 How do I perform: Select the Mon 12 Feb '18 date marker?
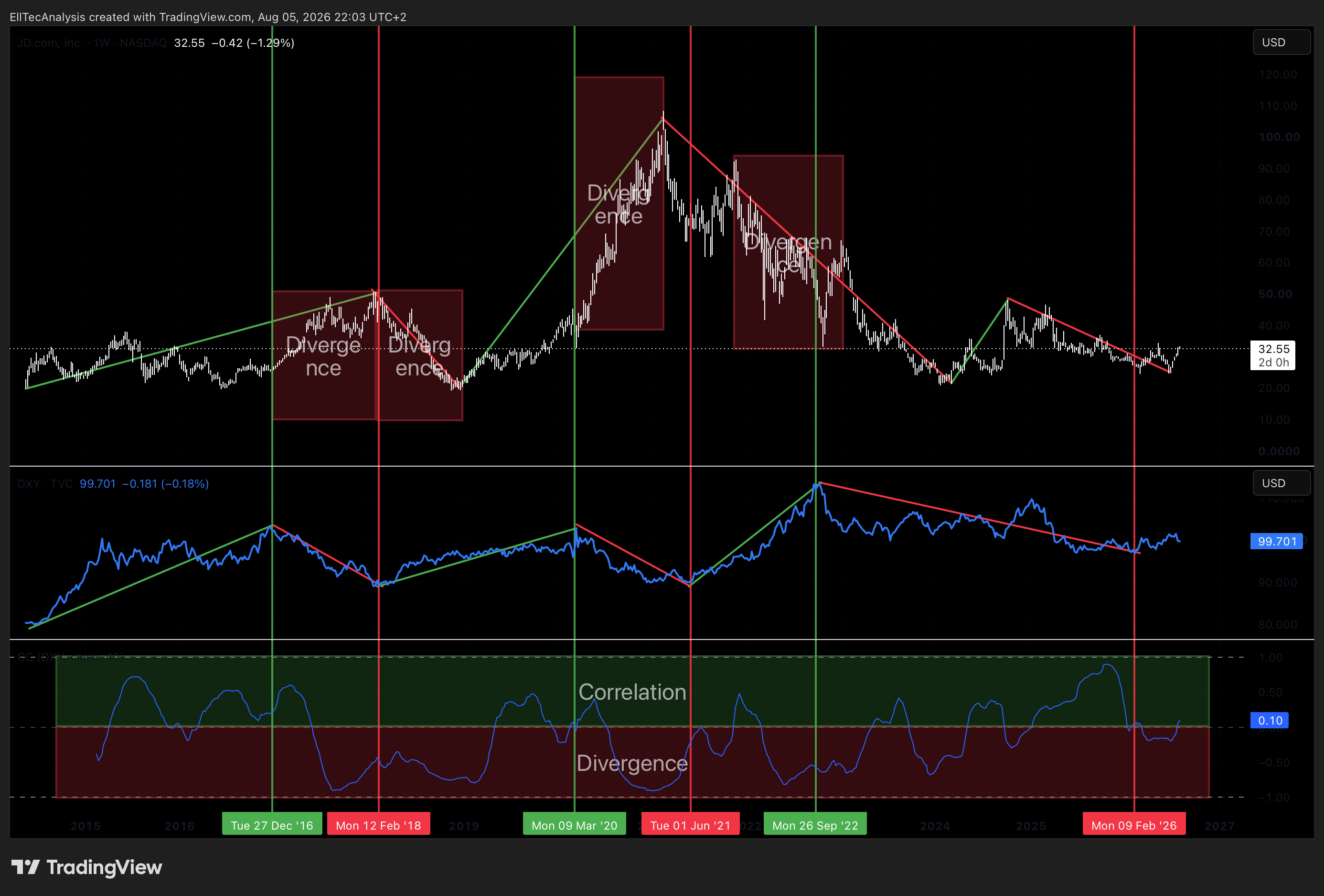click(x=378, y=825)
